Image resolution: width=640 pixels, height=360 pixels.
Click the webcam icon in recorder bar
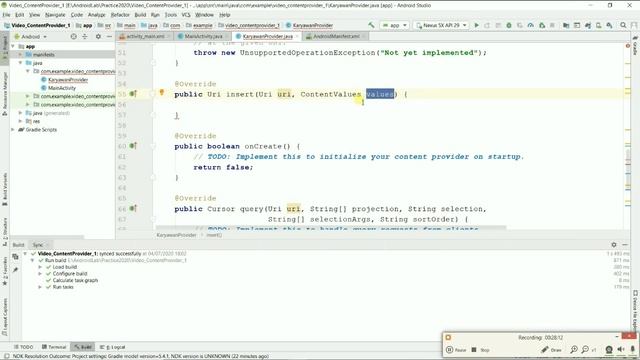609,350
